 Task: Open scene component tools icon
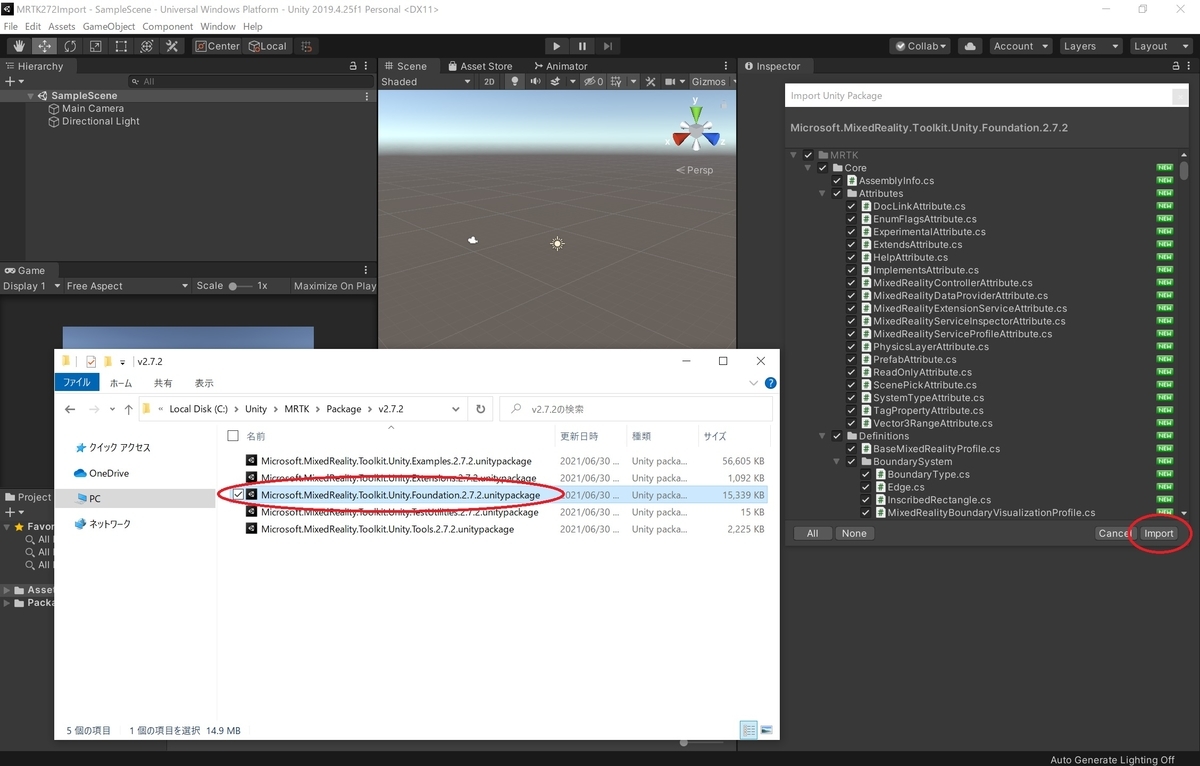tap(651, 82)
